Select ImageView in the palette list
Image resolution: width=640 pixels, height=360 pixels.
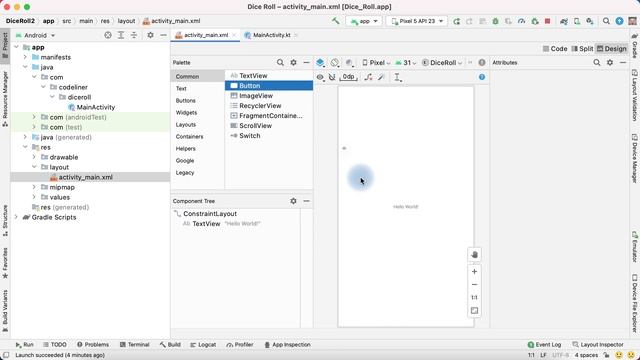tap(269, 96)
